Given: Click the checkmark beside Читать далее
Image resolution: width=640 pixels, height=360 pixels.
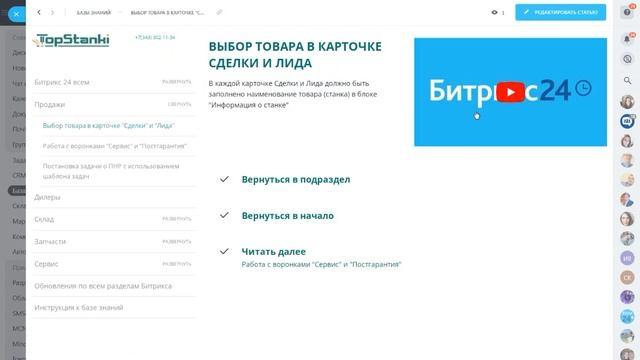Looking at the screenshot, I should pos(224,251).
